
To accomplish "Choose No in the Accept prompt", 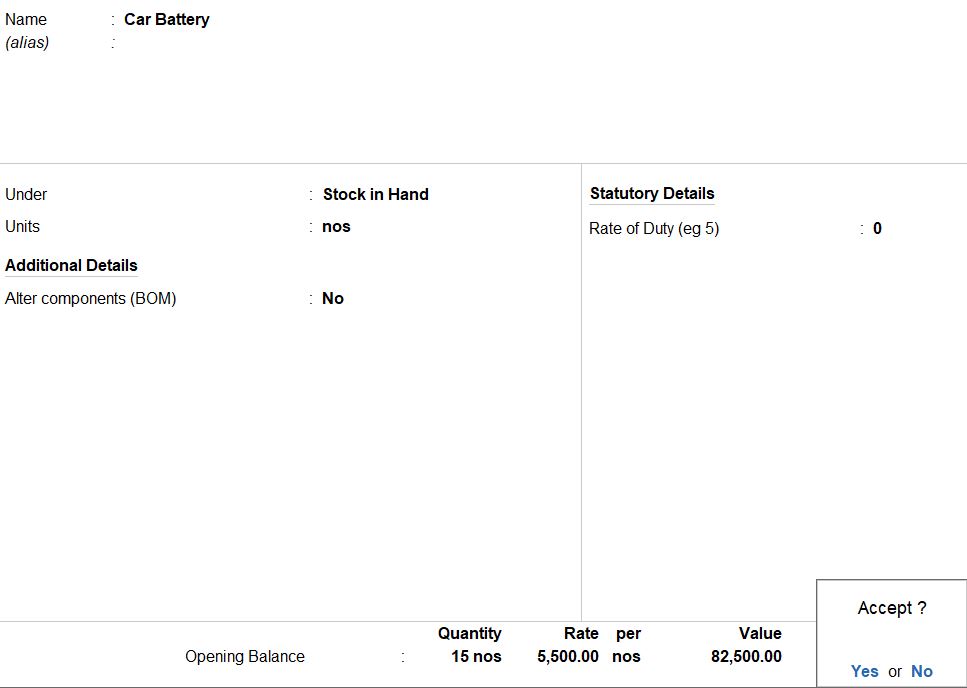I will [921, 672].
